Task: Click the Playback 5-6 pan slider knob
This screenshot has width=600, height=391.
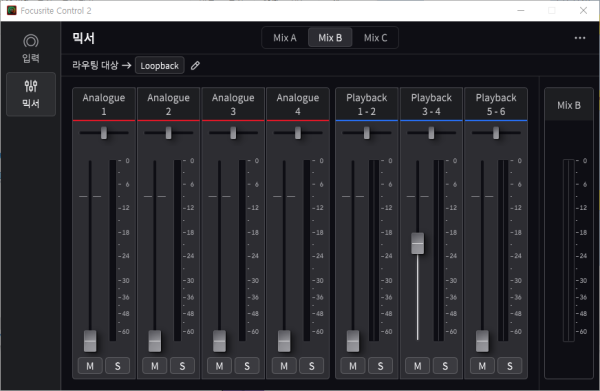Action: 496,133
